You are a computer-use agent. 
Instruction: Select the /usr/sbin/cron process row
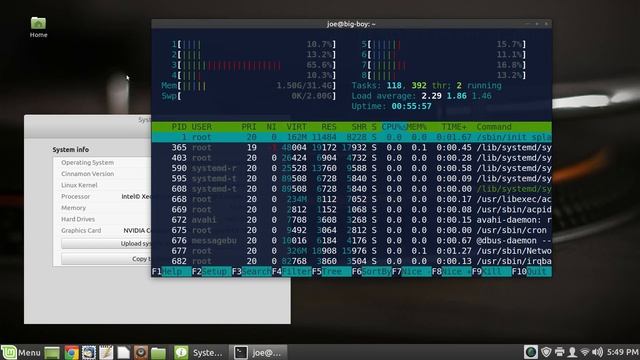point(351,230)
